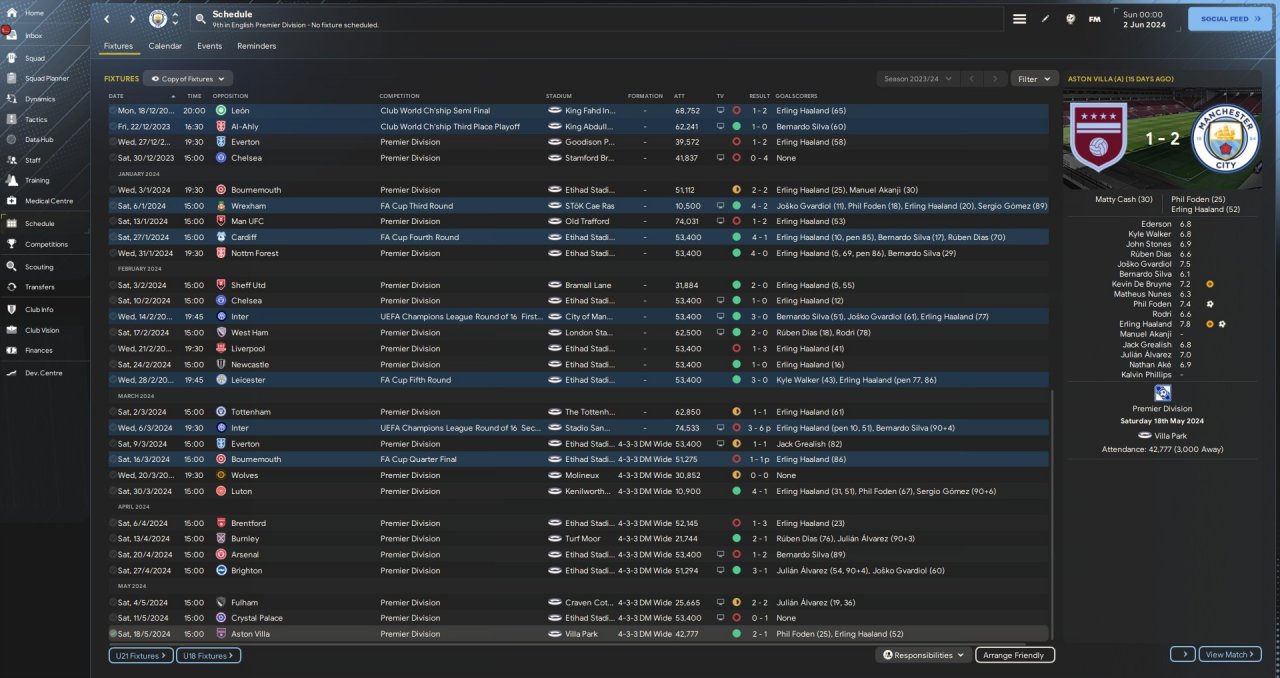Open Club Info in sidebar
Image resolution: width=1280 pixels, height=678 pixels.
pyautogui.click(x=39, y=310)
